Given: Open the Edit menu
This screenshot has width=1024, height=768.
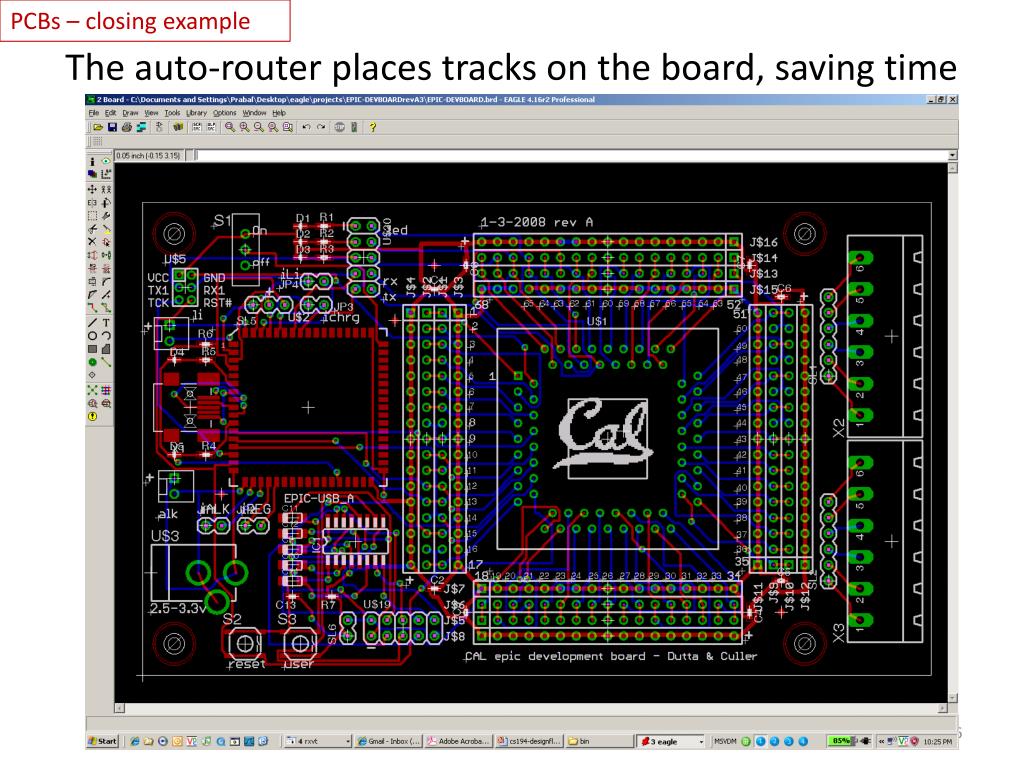Looking at the screenshot, I should 110,113.
